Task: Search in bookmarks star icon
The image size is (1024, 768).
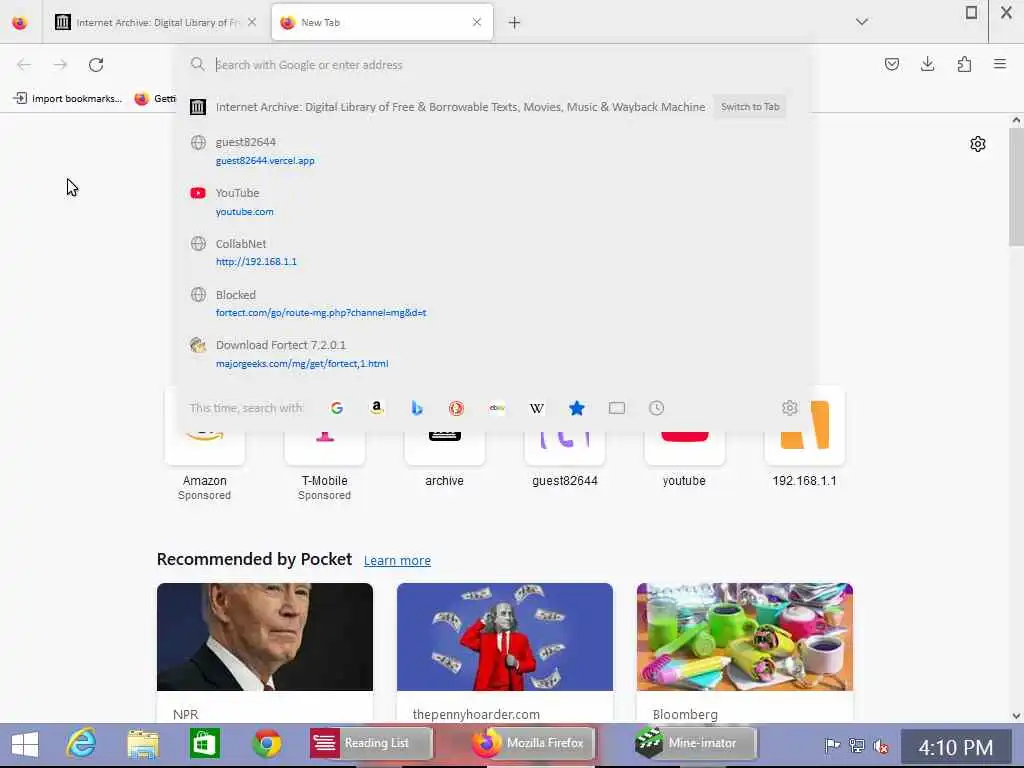Action: click(x=577, y=408)
